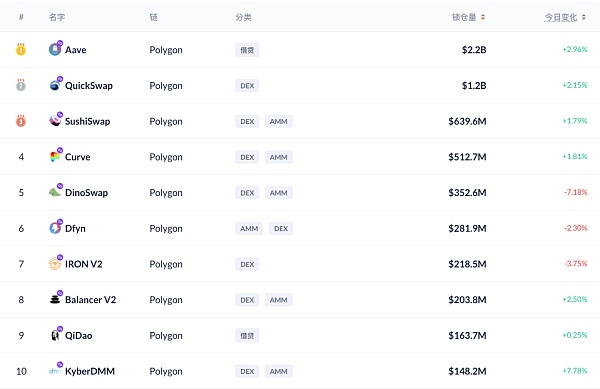Select the DEX tag in IRON V2 row
600x389 pixels.
tap(247, 264)
